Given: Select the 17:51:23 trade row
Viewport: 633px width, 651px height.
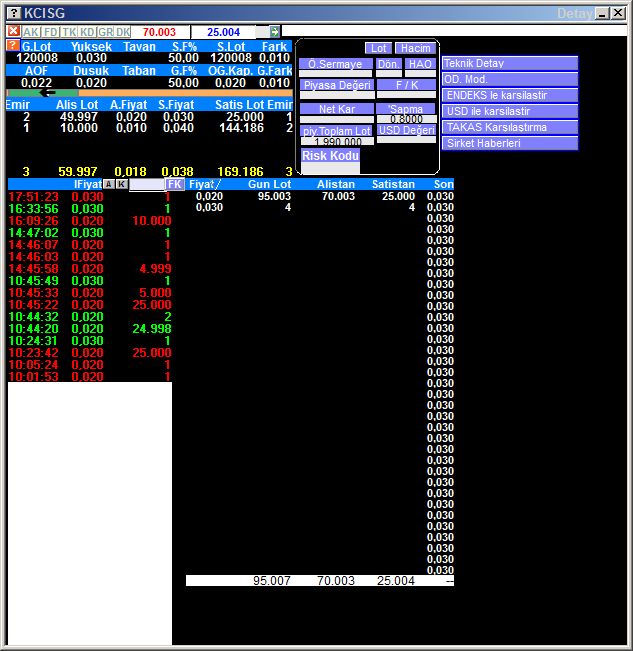Looking at the screenshot, I should click(x=90, y=196).
